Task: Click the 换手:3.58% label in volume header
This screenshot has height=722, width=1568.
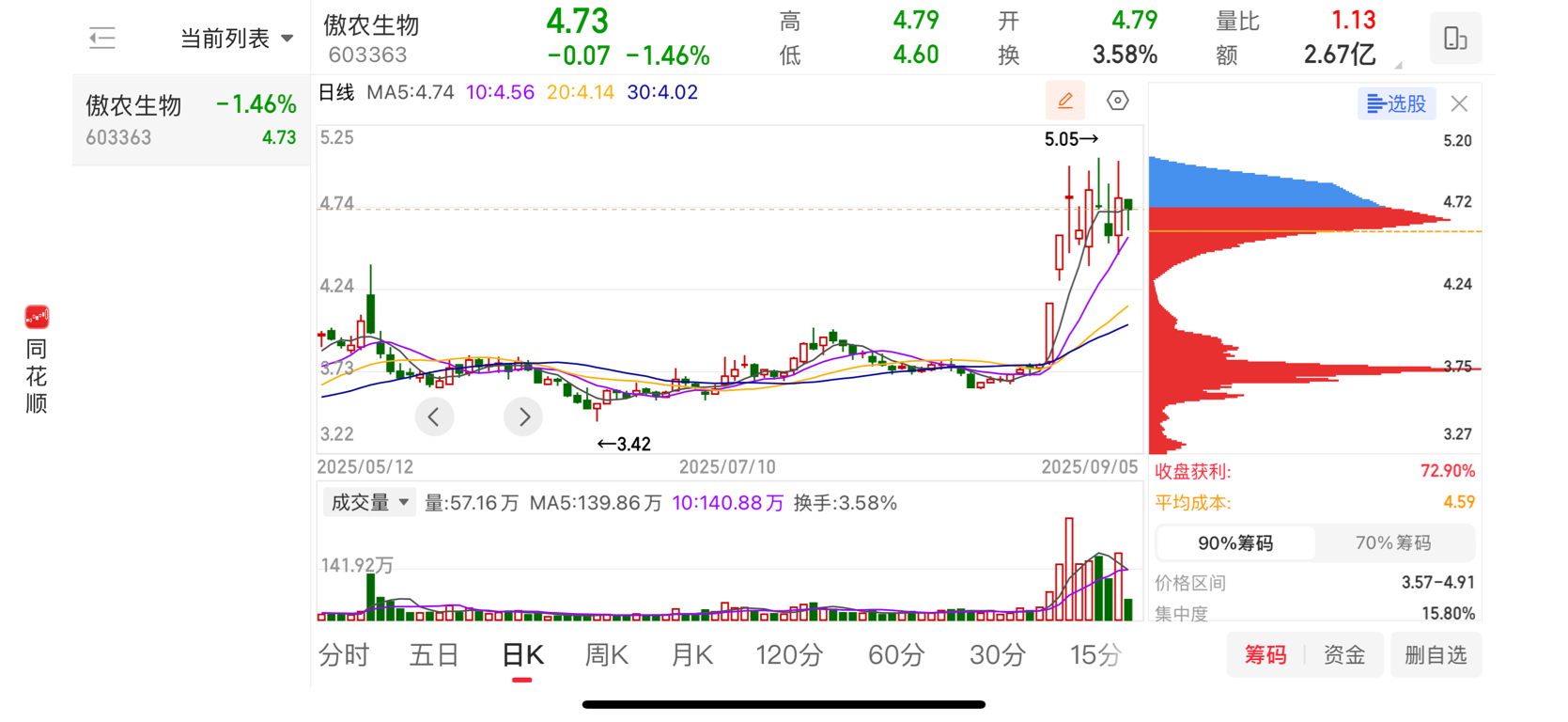Action: (x=845, y=503)
